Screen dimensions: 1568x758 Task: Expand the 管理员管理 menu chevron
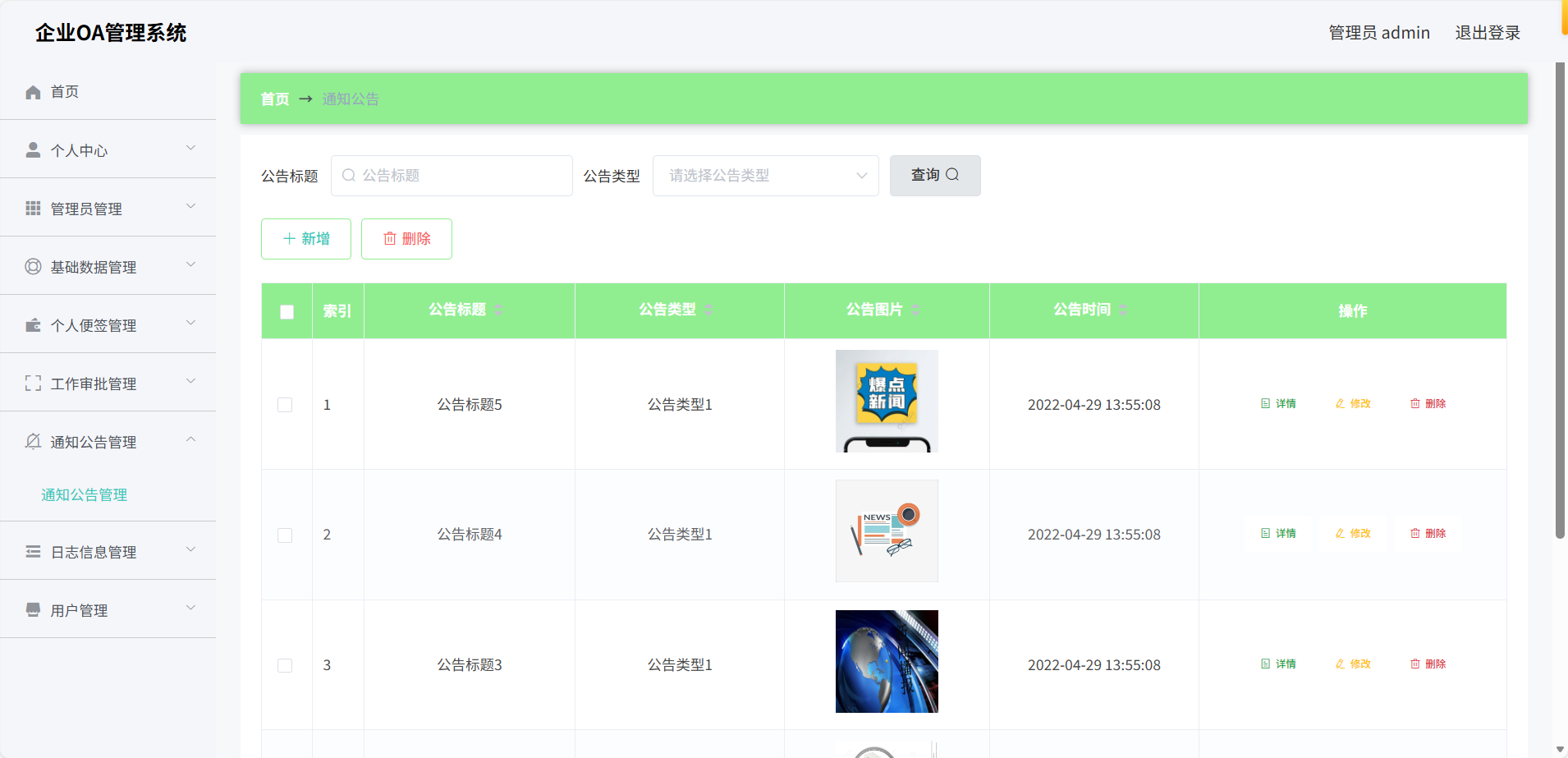[190, 206]
